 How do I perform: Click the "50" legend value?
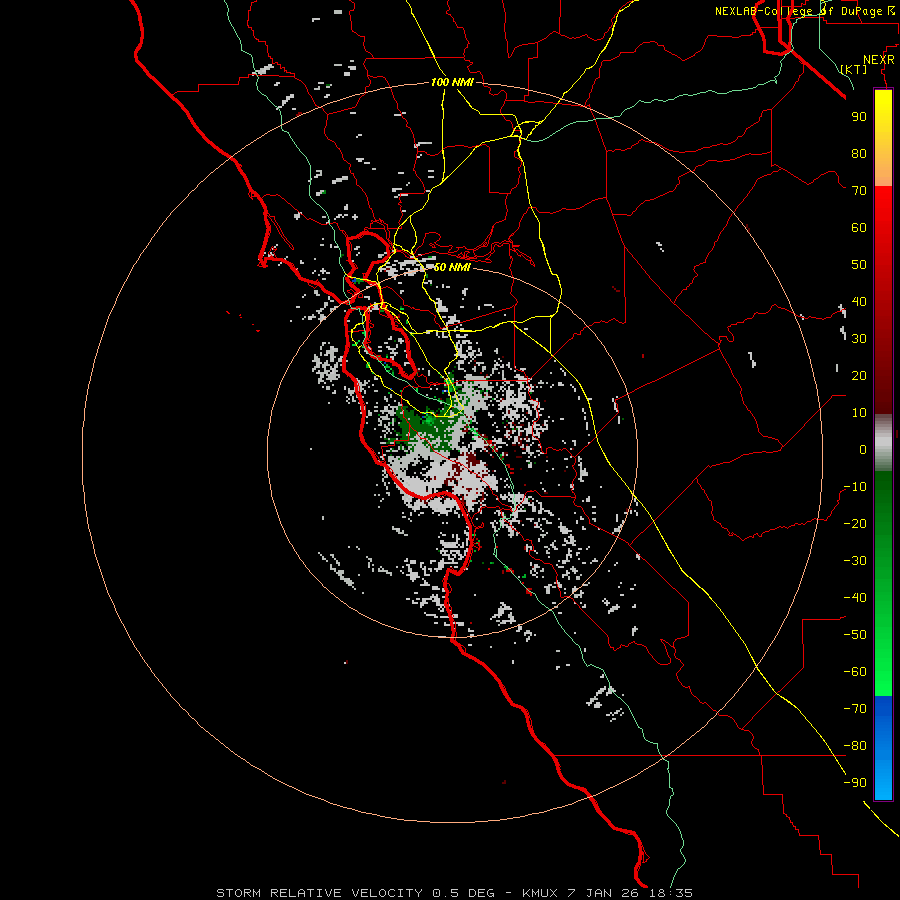[x=859, y=265]
